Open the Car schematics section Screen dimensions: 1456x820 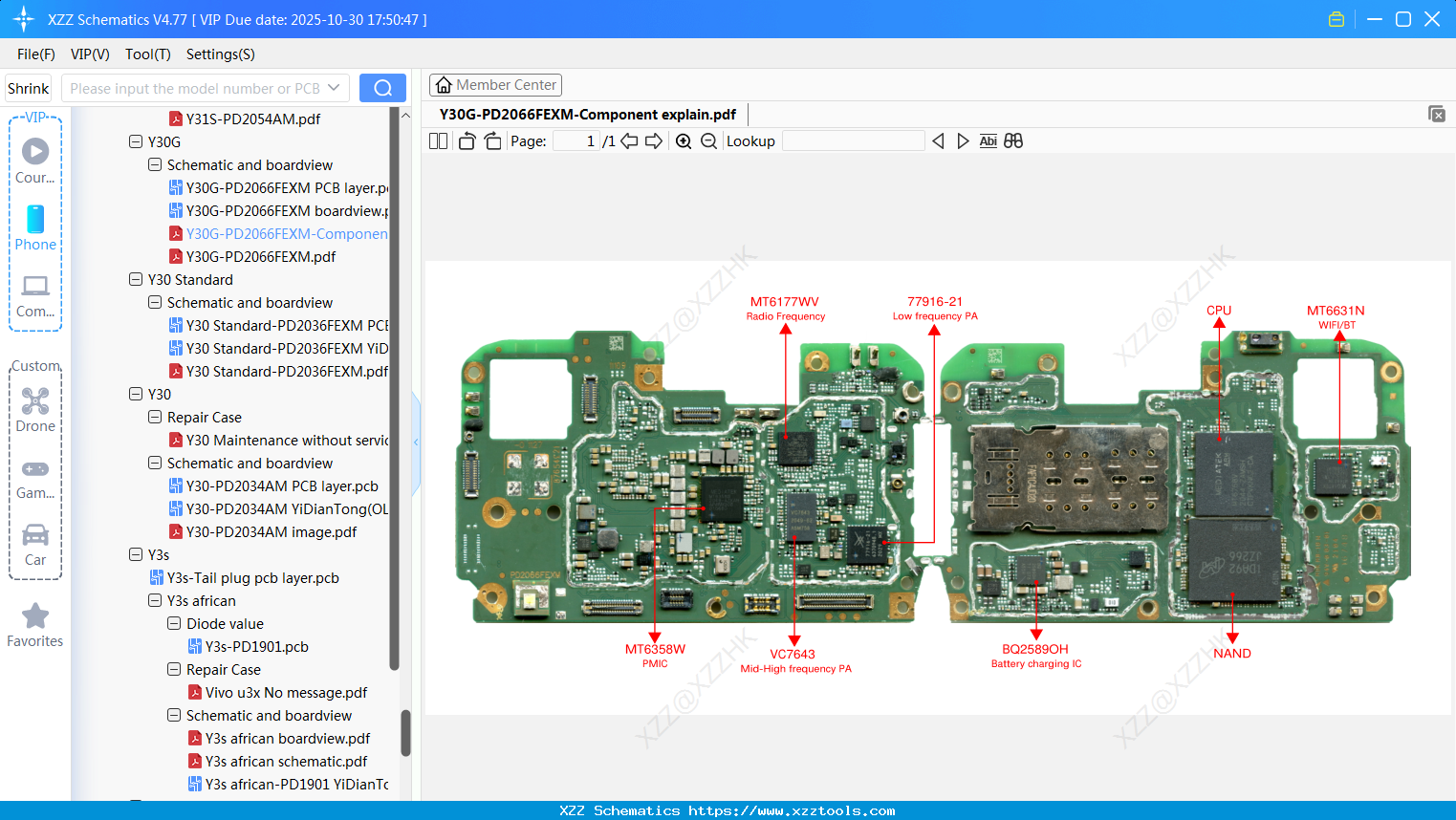point(35,543)
